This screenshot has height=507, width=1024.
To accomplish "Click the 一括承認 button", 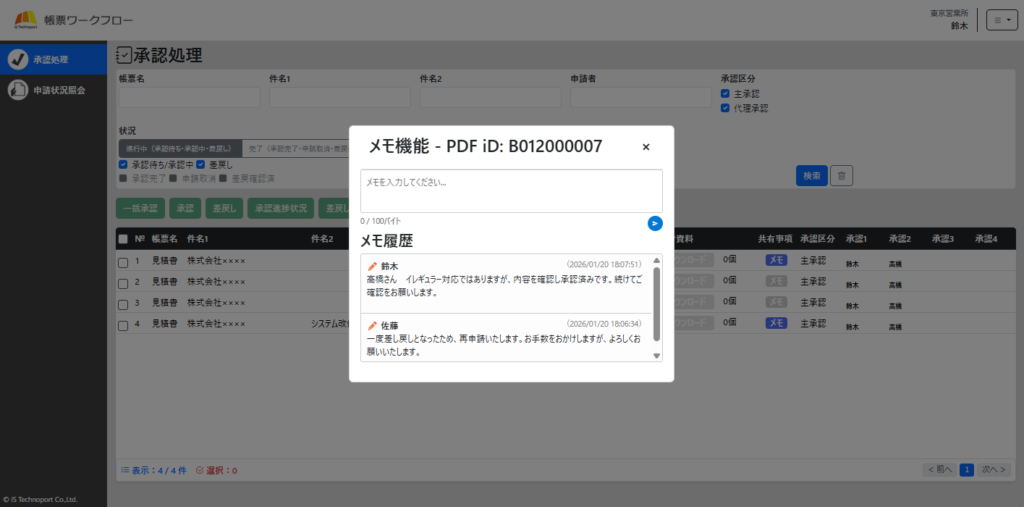I will (139, 208).
